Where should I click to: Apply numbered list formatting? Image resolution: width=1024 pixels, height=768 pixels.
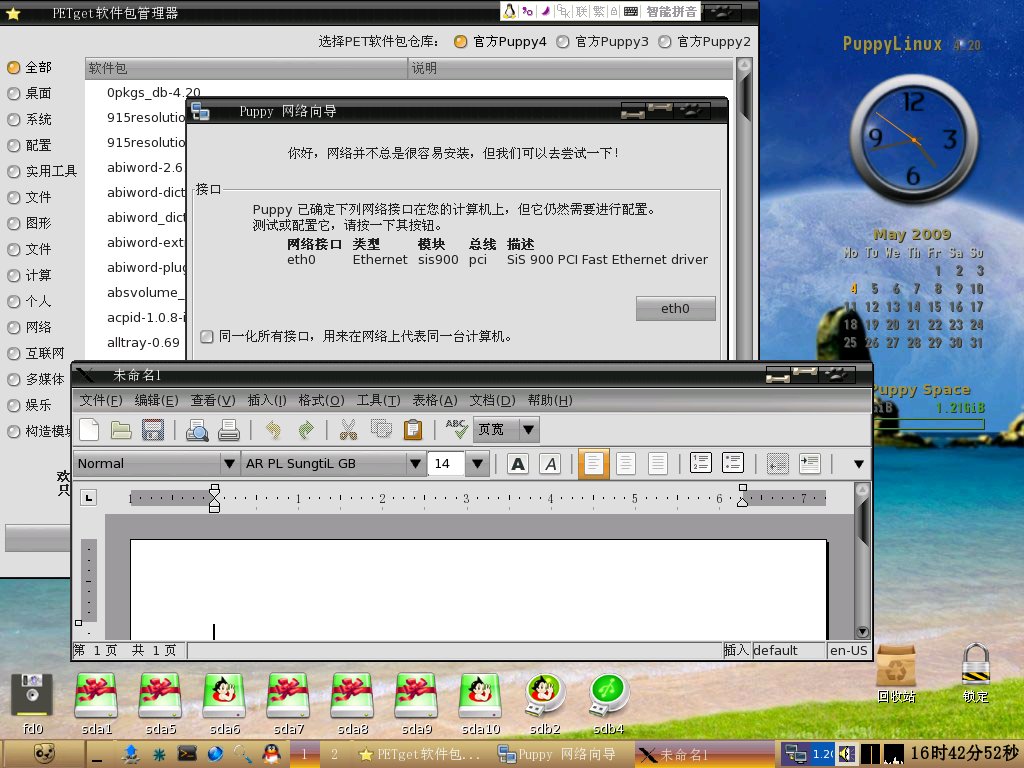[x=701, y=463]
